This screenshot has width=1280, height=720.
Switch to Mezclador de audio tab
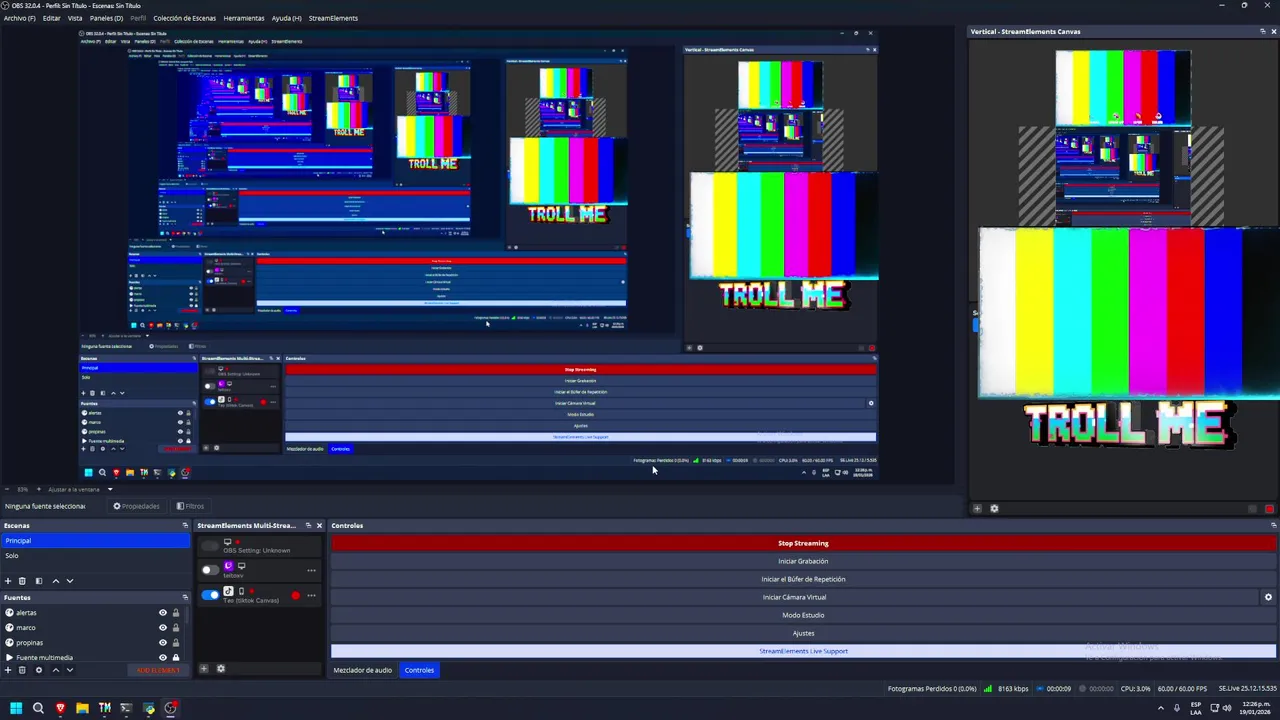tap(363, 670)
